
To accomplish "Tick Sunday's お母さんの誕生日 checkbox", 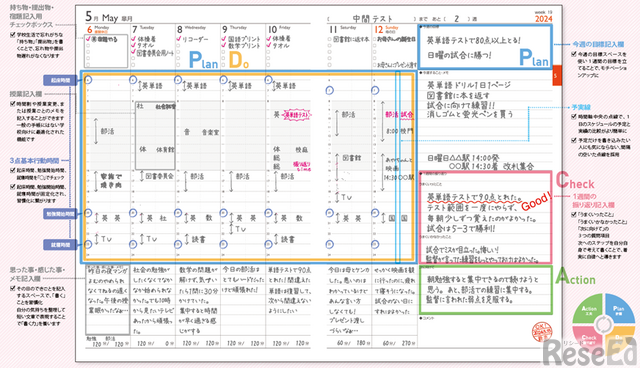I will coord(375,40).
